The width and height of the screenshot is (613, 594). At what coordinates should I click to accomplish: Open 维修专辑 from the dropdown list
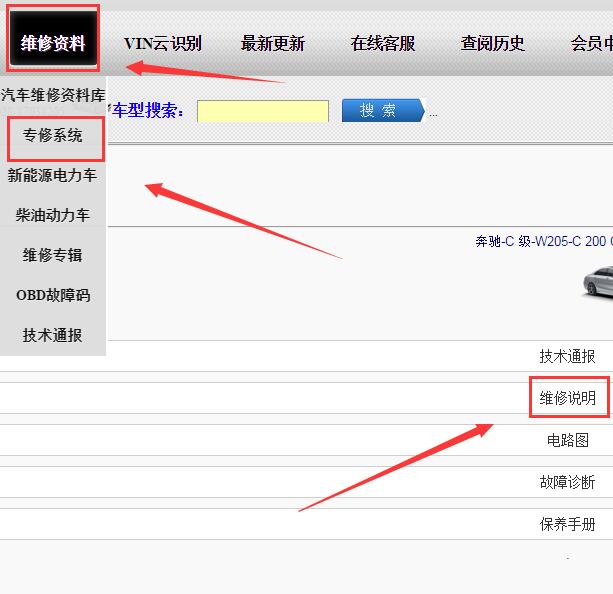click(53, 256)
